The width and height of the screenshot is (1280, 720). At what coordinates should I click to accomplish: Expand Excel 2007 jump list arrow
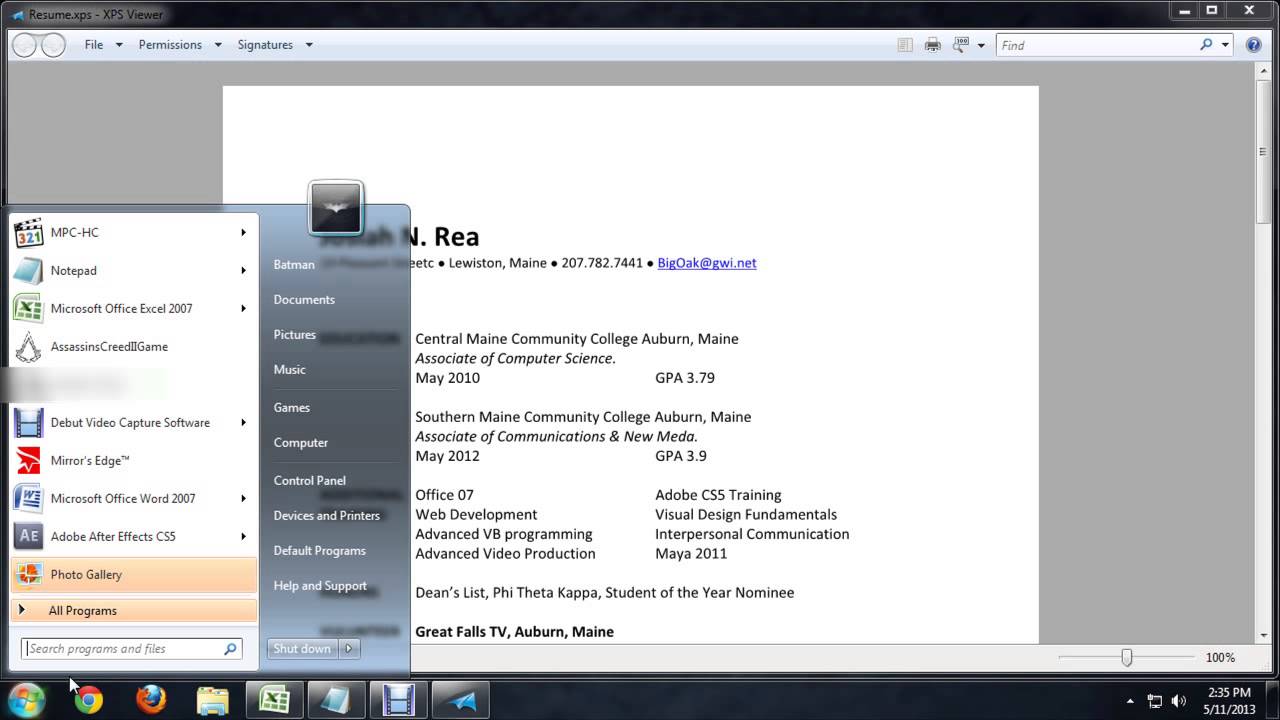pos(243,308)
